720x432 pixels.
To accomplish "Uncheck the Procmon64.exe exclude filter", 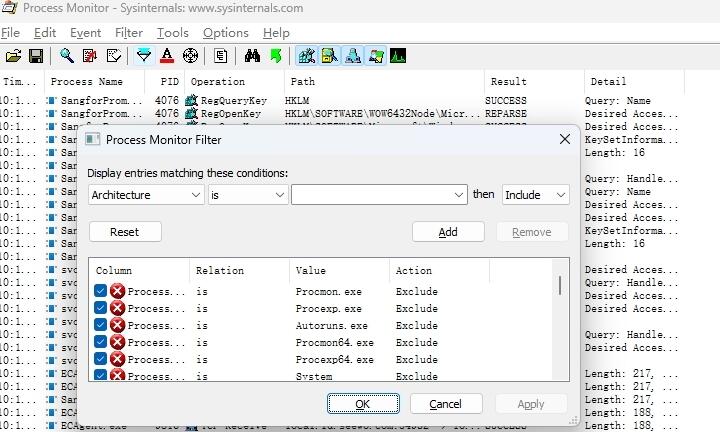I will 100,342.
